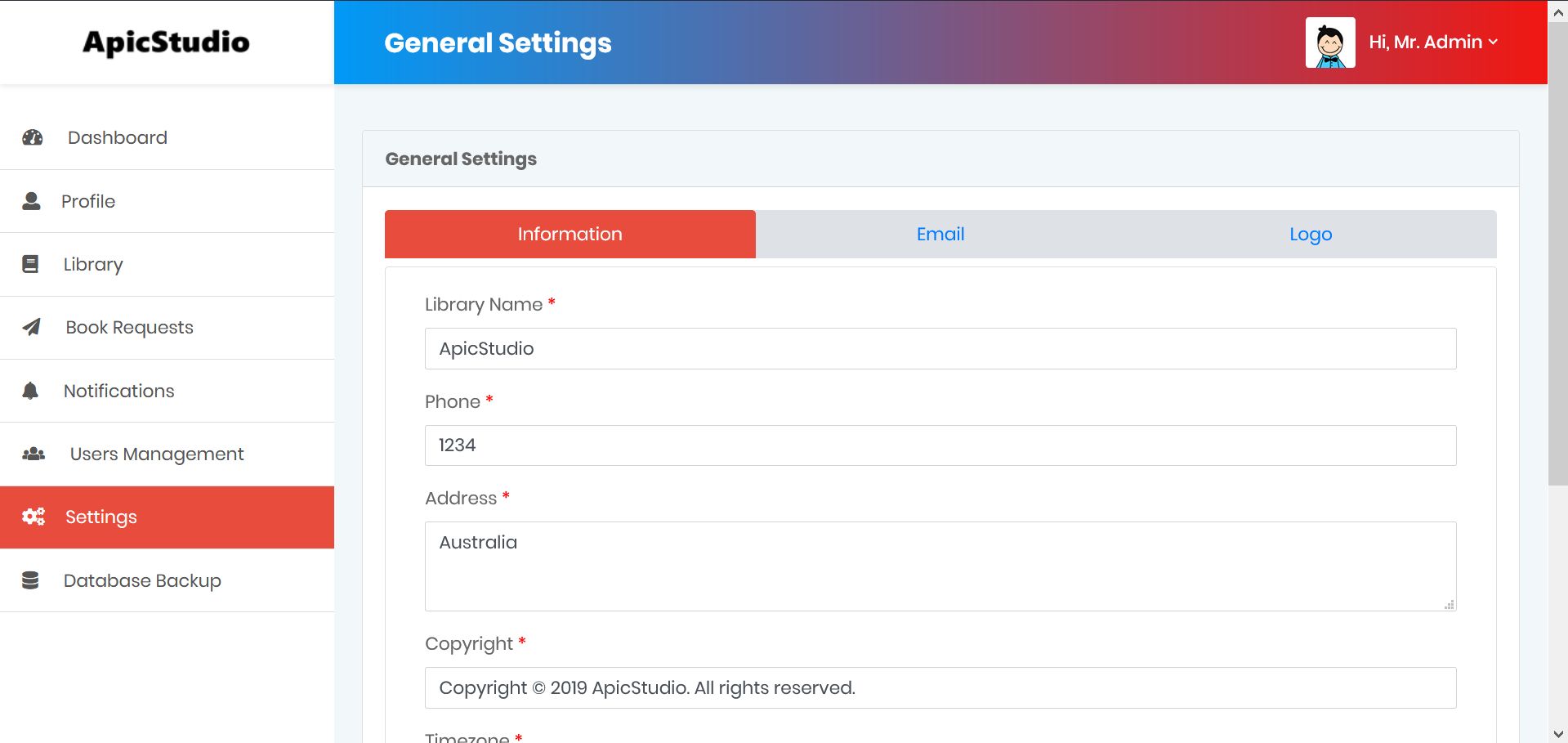Click the Book Requests paper plane icon
This screenshot has height=743, width=1568.
31,327
